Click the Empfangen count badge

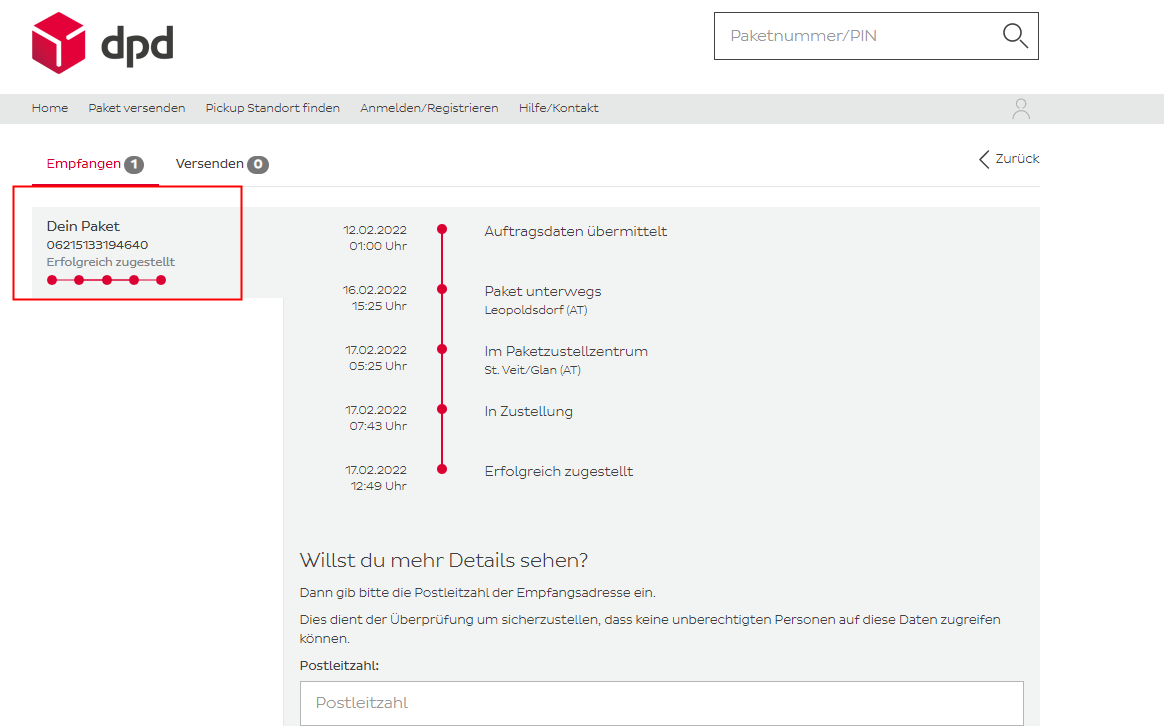134,165
